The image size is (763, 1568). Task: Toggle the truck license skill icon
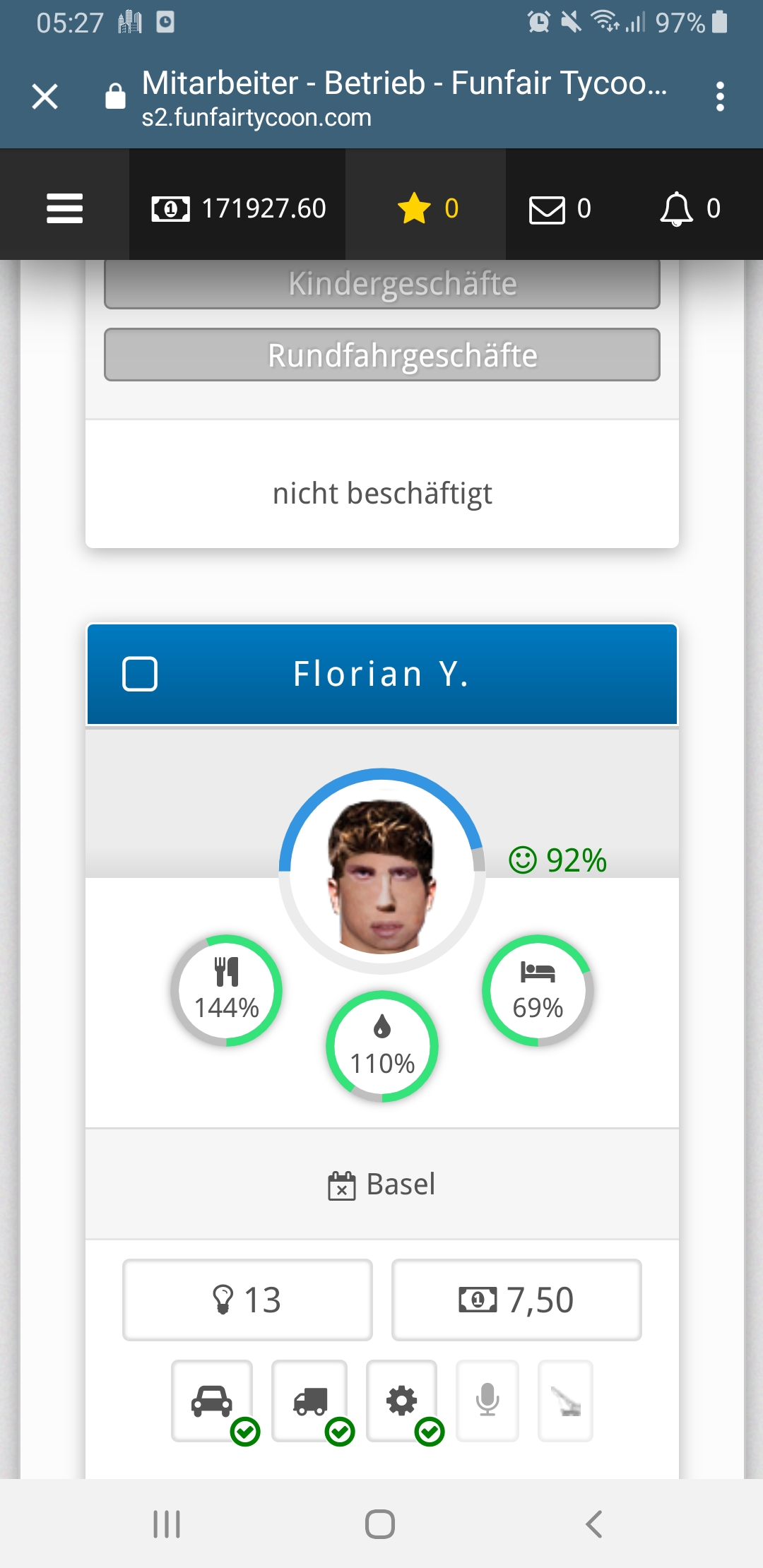pyautogui.click(x=309, y=1401)
